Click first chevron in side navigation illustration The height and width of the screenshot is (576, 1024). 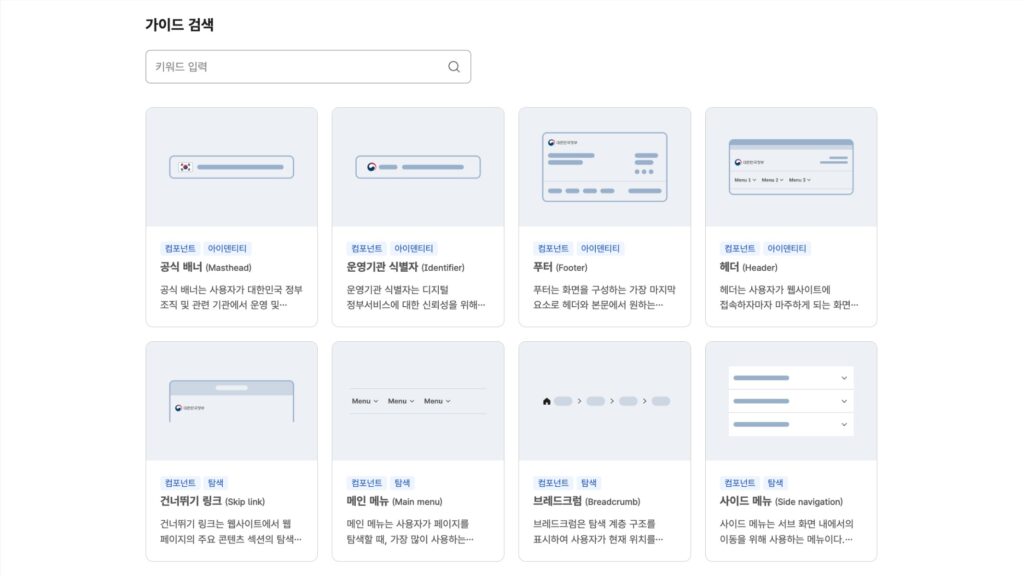844,378
